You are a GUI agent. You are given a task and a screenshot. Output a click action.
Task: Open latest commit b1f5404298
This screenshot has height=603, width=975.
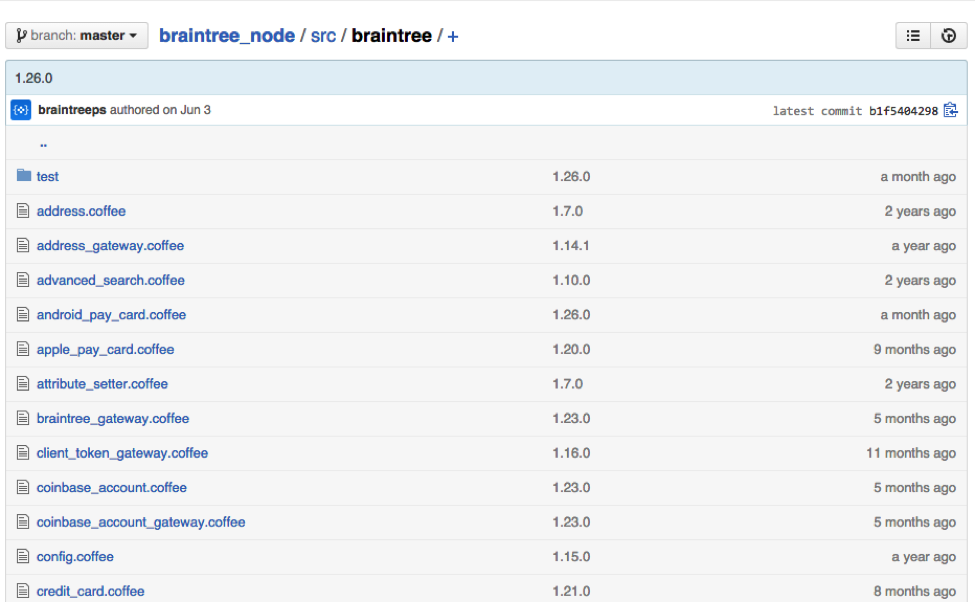point(903,111)
